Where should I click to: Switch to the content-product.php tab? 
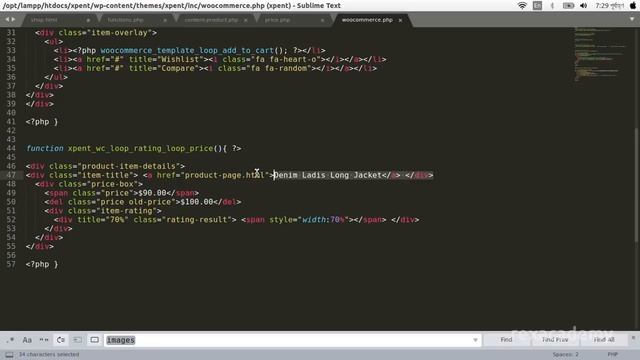[211, 20]
